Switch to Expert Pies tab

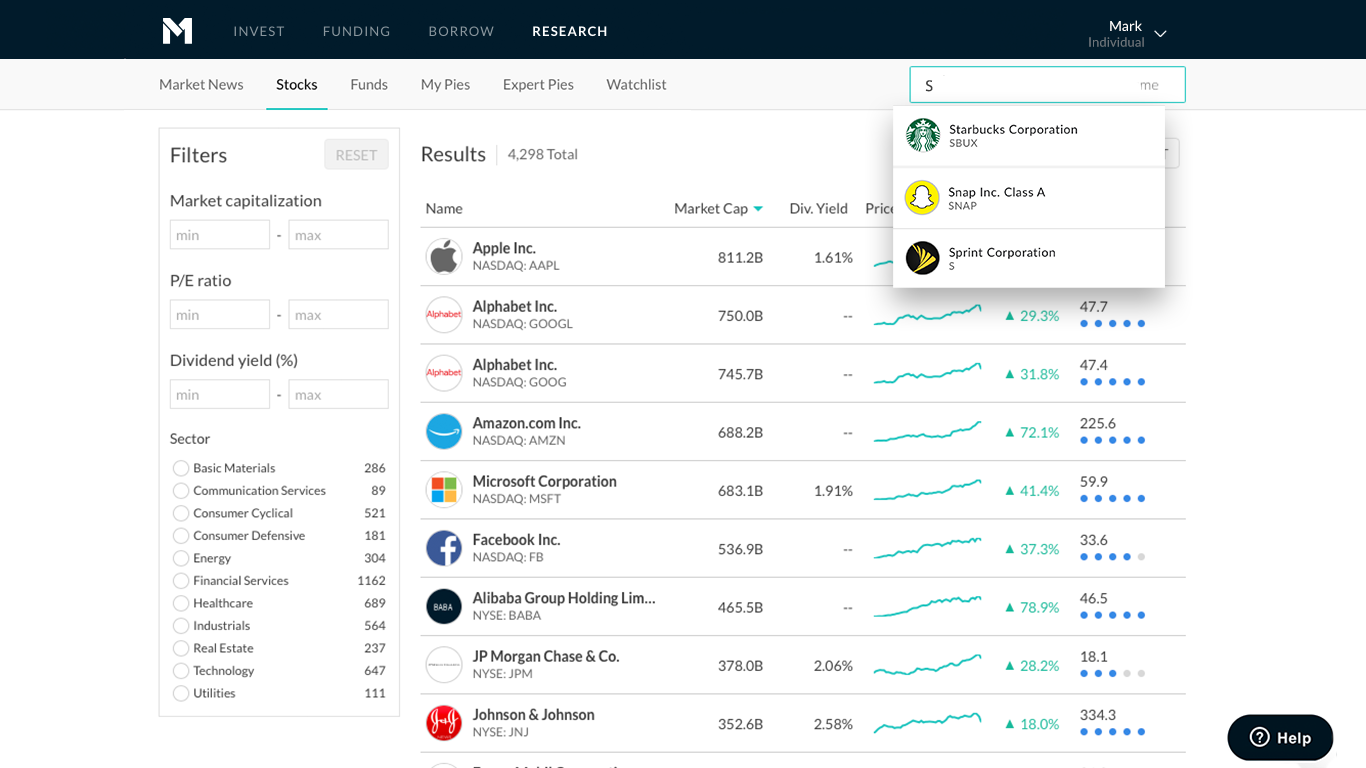[x=538, y=84]
